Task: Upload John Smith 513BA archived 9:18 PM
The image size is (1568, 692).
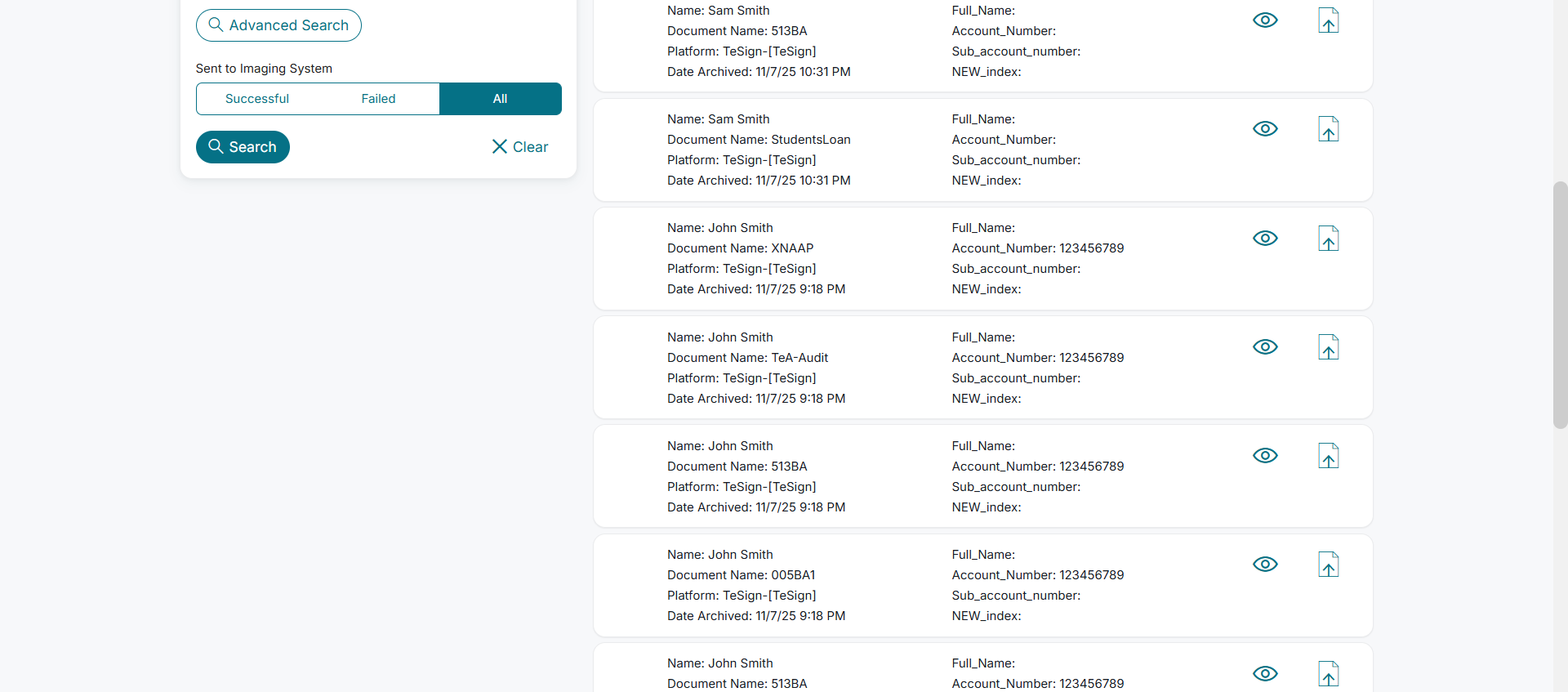Action: click(x=1329, y=456)
